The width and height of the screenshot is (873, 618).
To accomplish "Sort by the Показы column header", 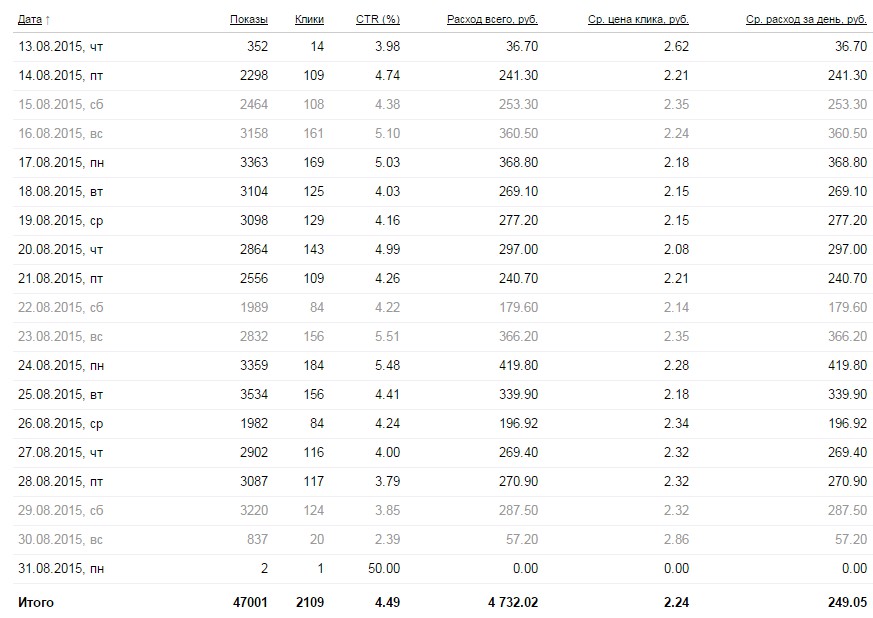I will pyautogui.click(x=248, y=19).
